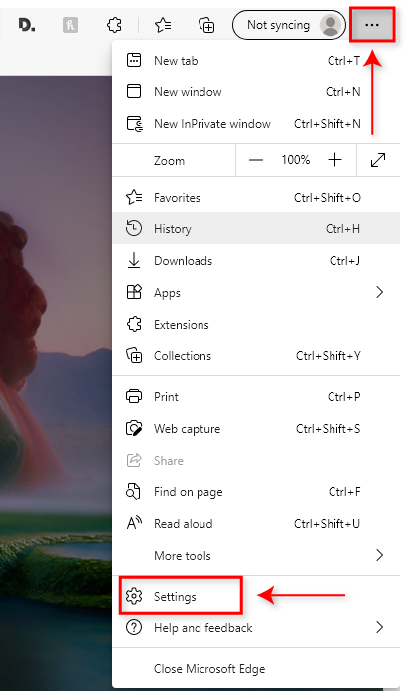Click Close Microsoft Edge
The width and height of the screenshot is (408, 691).
pyautogui.click(x=256, y=669)
